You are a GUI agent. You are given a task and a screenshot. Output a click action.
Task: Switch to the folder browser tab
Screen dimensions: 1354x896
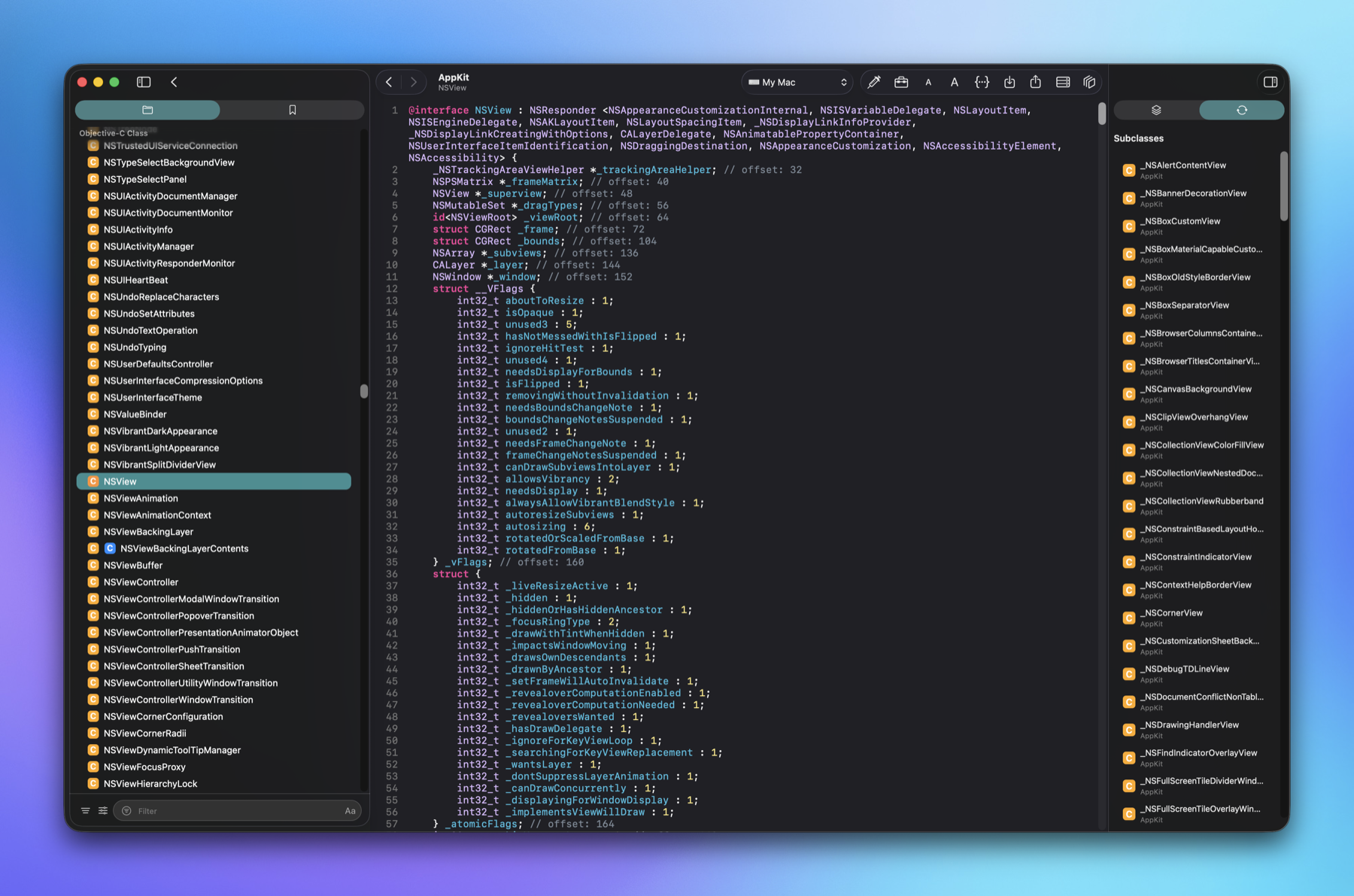tap(147, 110)
